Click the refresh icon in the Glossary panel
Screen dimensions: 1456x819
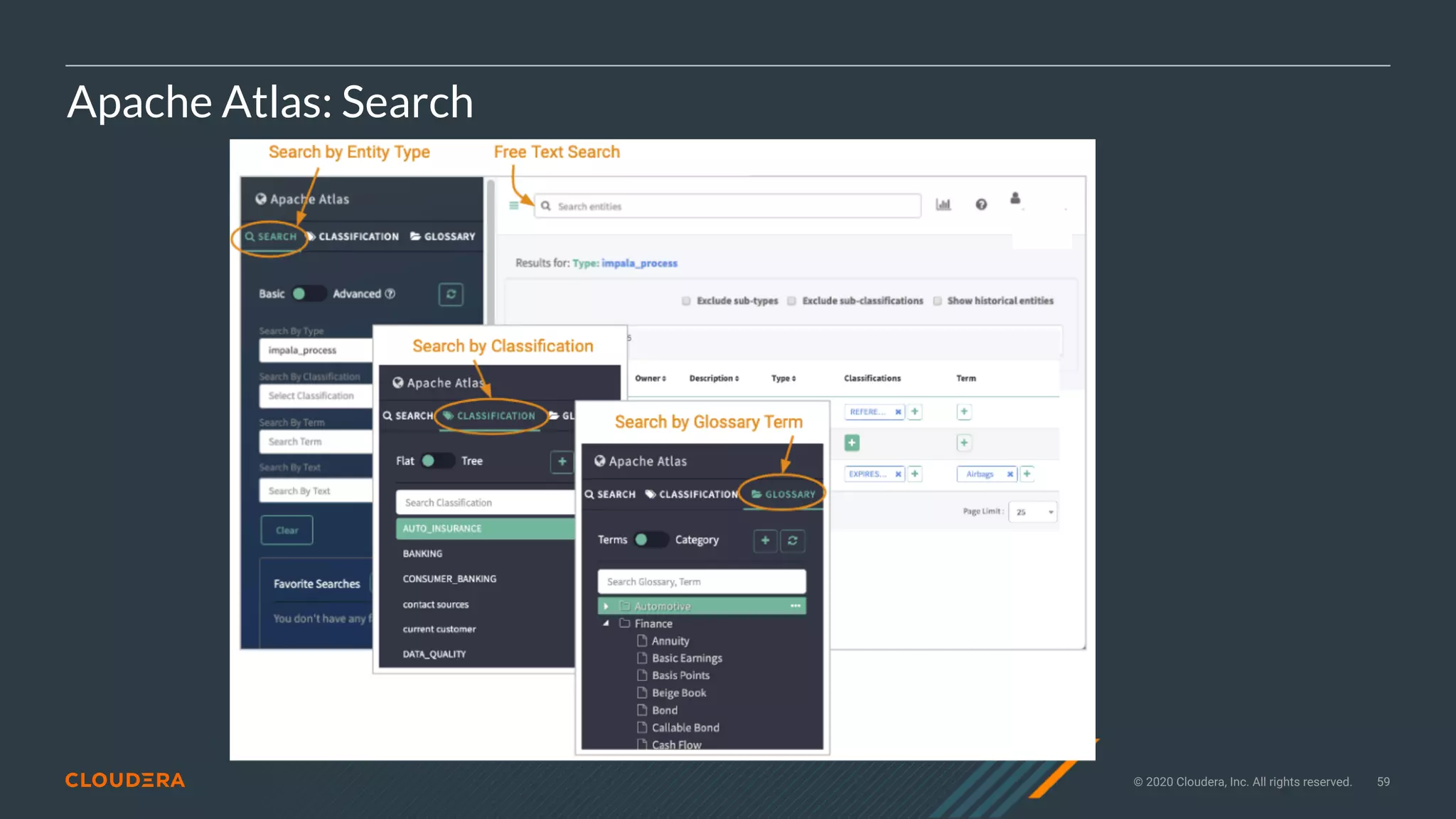click(793, 540)
